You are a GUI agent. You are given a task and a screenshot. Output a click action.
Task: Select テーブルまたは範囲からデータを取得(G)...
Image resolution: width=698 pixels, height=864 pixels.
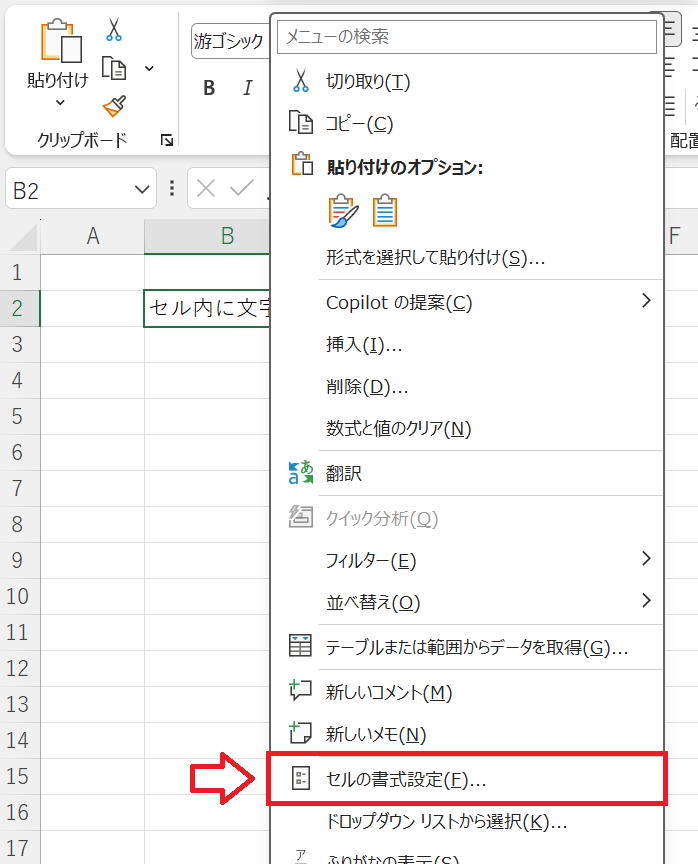pos(467,647)
